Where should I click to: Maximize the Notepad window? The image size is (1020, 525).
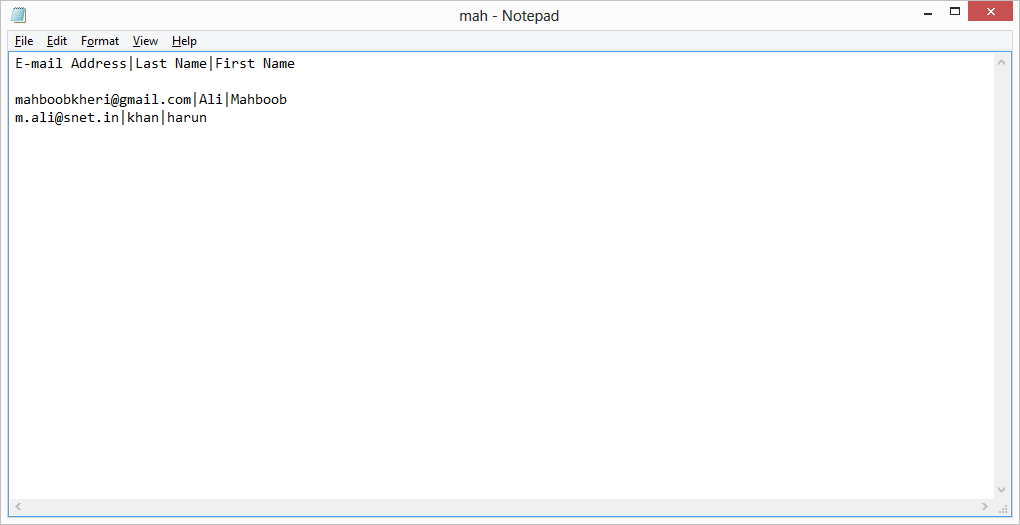click(x=954, y=12)
